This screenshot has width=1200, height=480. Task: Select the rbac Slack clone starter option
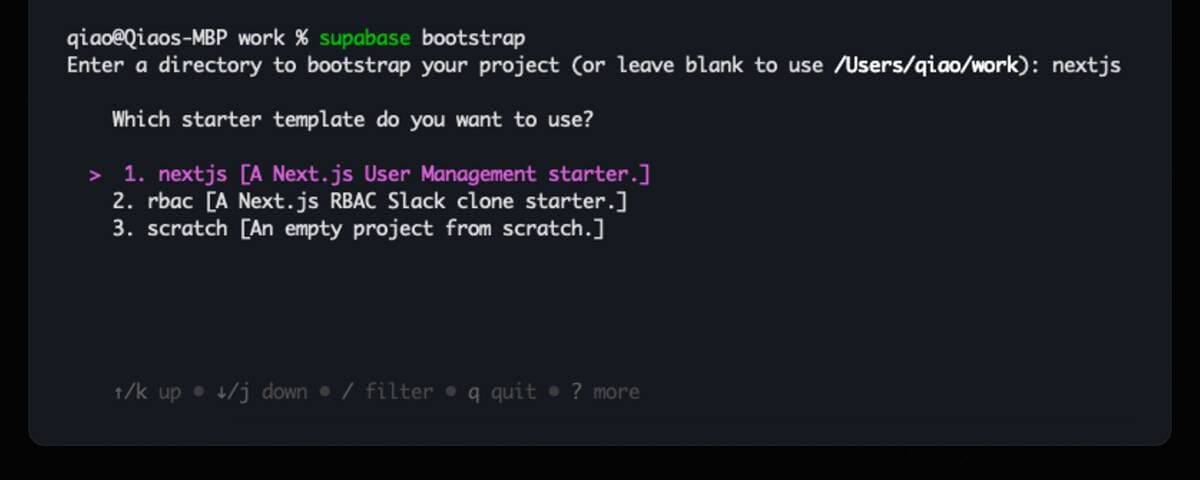pos(370,202)
